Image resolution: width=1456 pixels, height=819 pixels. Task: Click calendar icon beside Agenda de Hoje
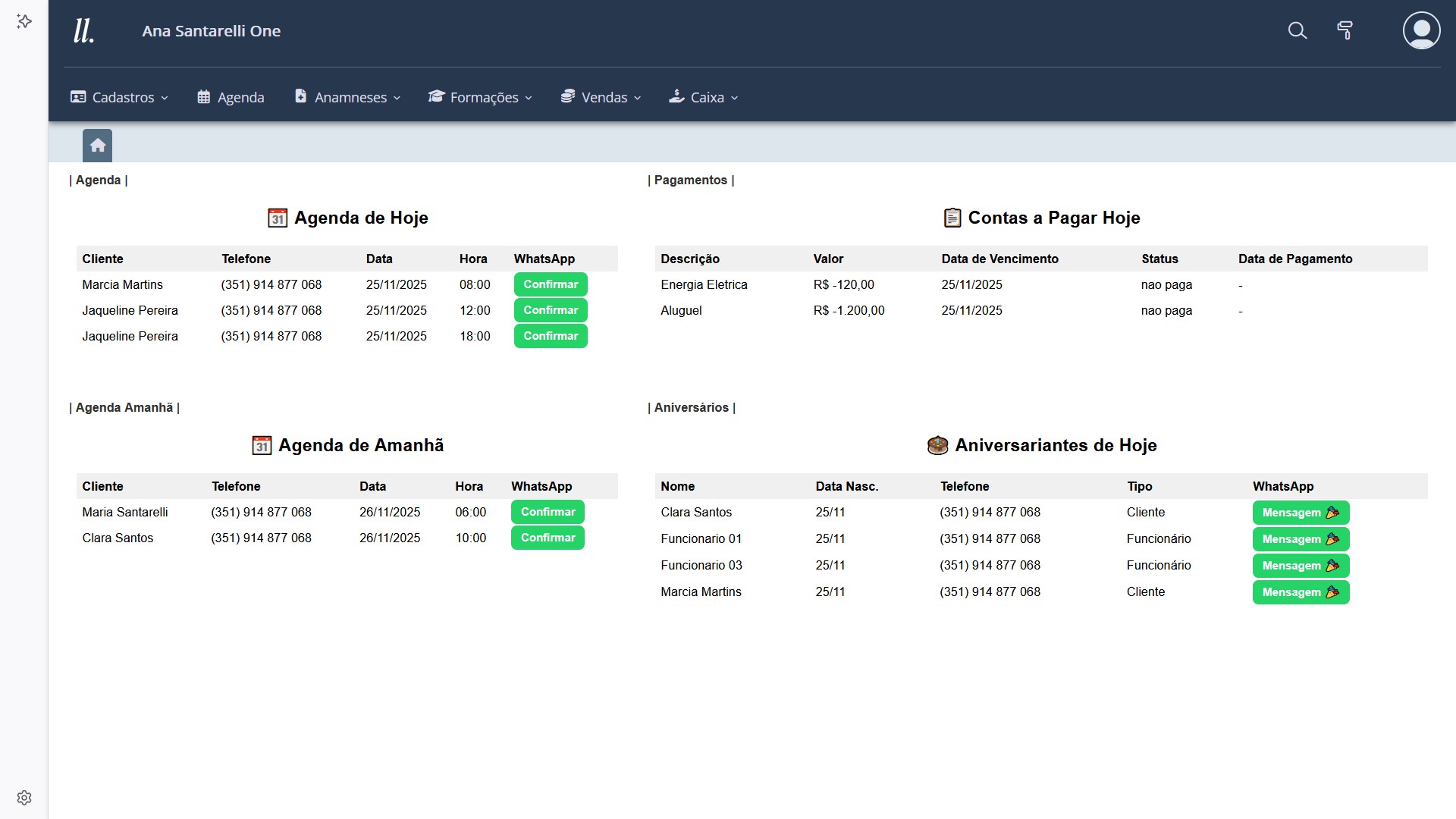coord(278,218)
